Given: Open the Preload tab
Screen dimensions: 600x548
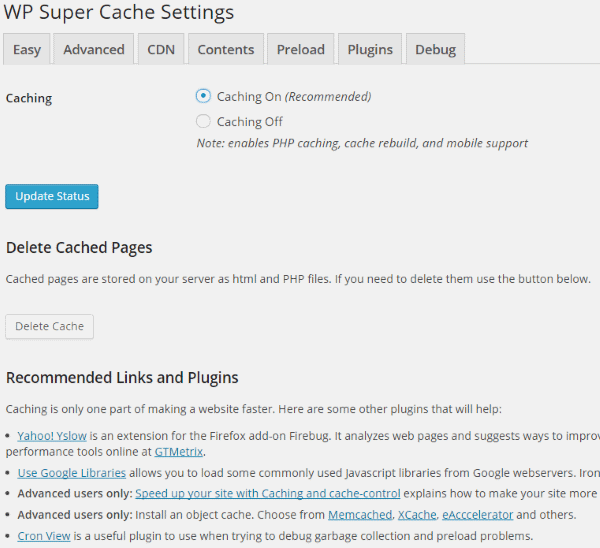Looking at the screenshot, I should coord(301,49).
